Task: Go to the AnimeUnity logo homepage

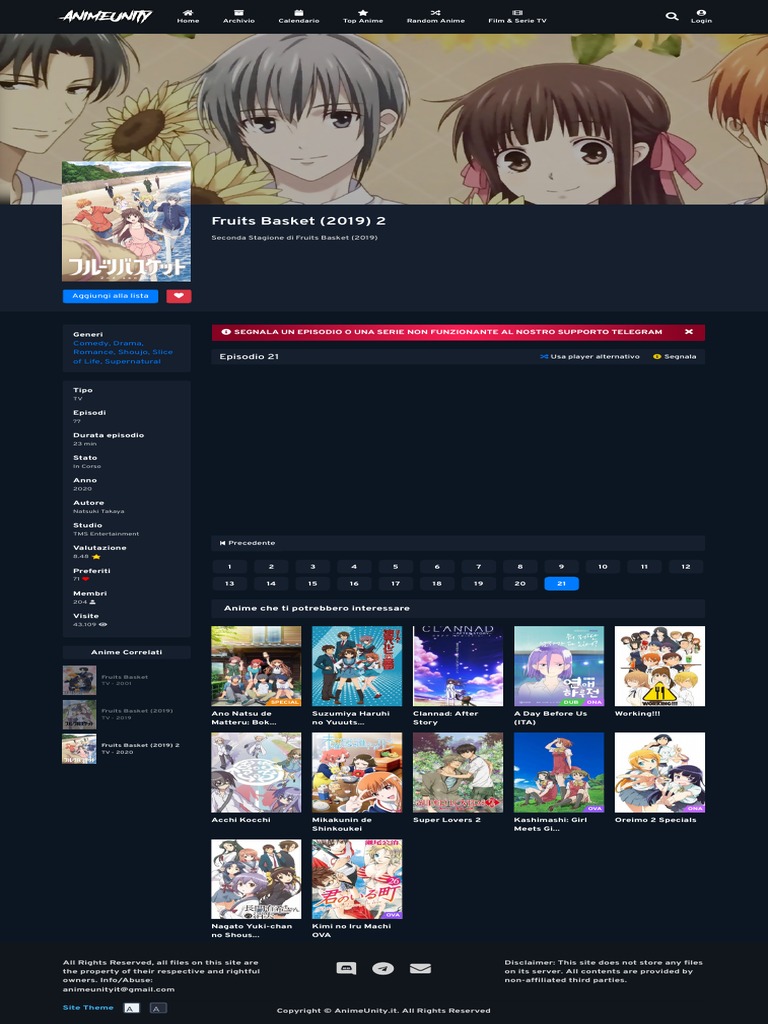Action: (106, 16)
